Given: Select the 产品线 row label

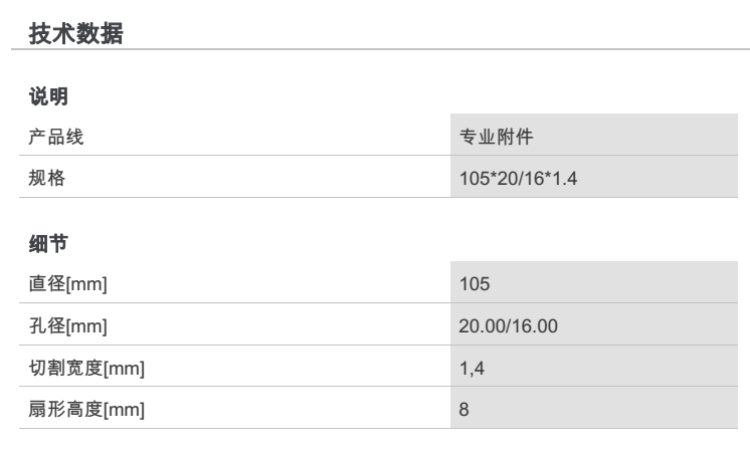Looking at the screenshot, I should pyautogui.click(x=54, y=137).
